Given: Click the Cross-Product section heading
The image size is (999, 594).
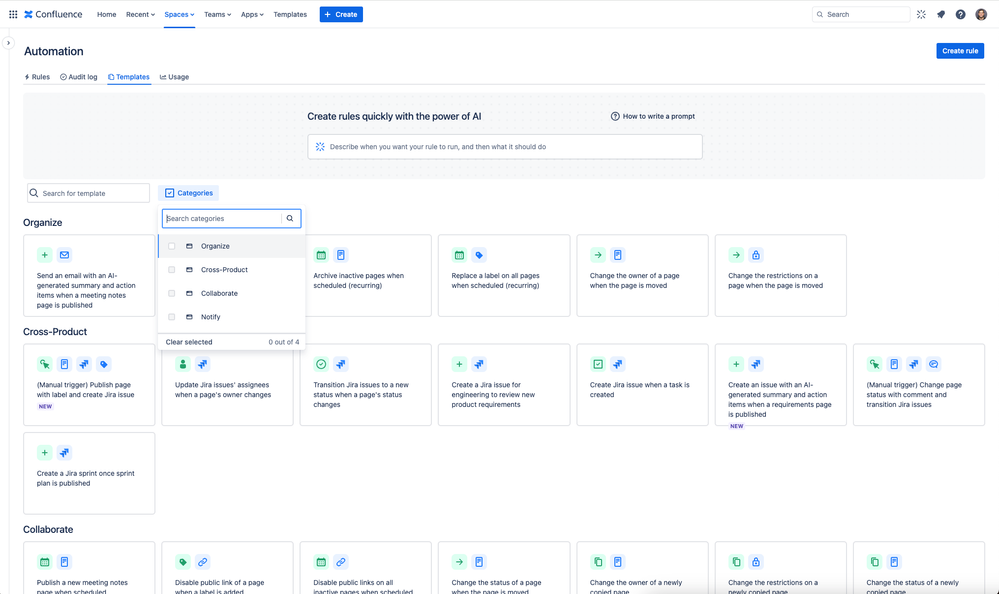Looking at the screenshot, I should (55, 331).
